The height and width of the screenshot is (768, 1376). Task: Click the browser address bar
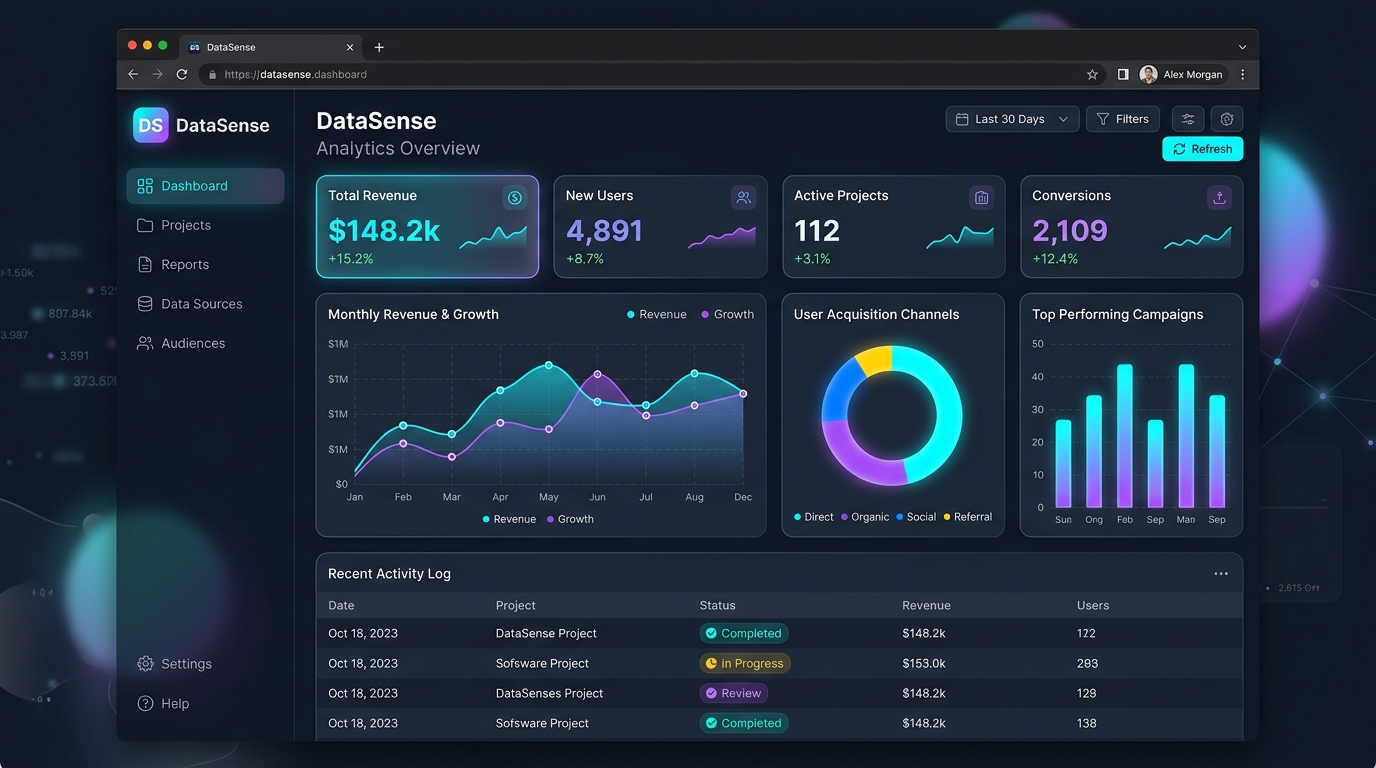pos(652,74)
